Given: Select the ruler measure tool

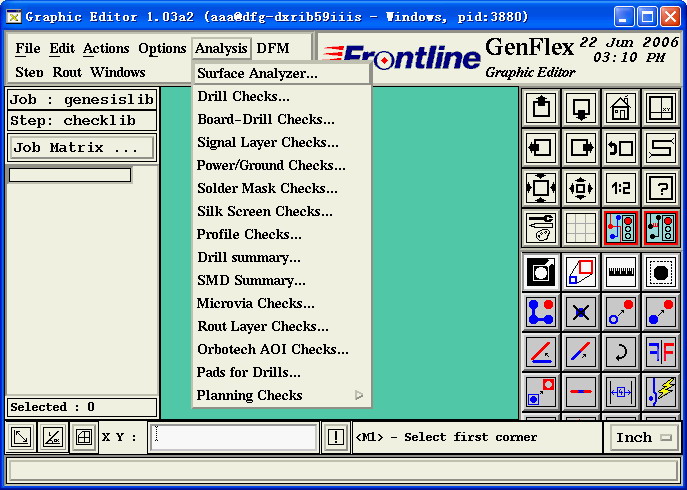Looking at the screenshot, I should coord(620,272).
